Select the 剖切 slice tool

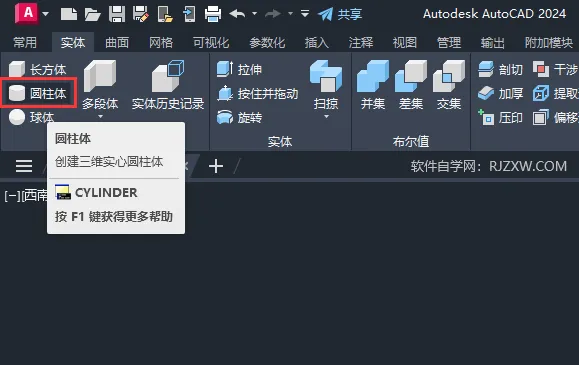click(500, 69)
